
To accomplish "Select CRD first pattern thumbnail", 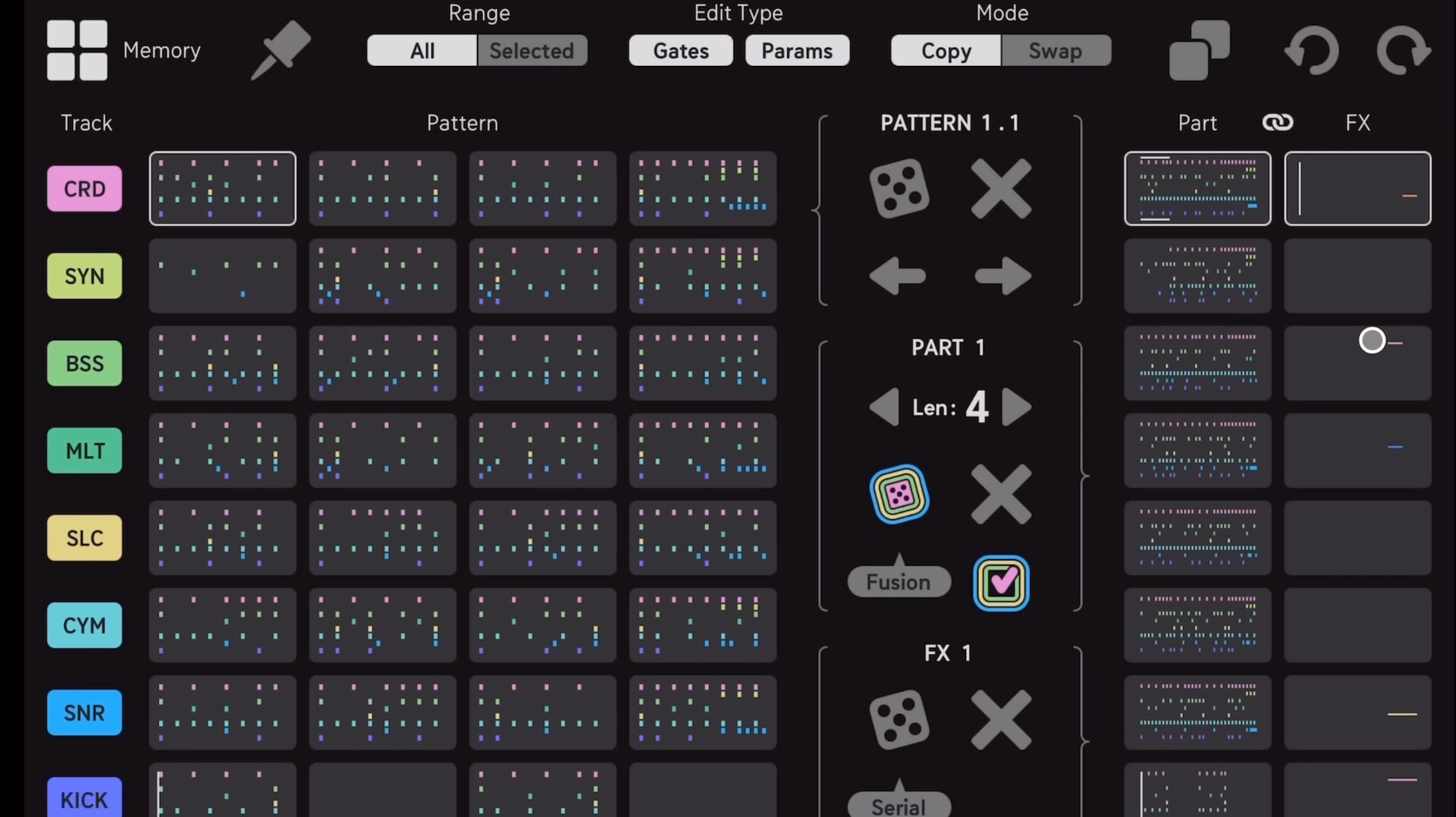I will pyautogui.click(x=222, y=189).
